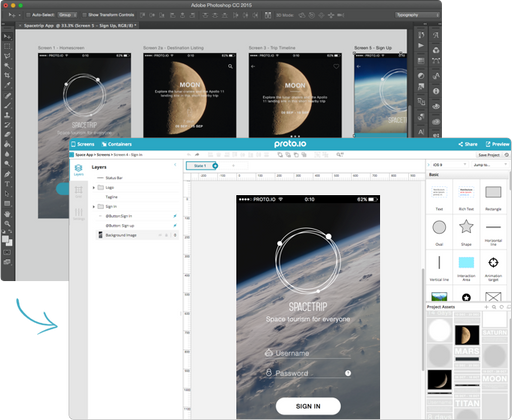Select the half-moon thumbnail in Project Assets
512x420 pixels.
click(x=467, y=335)
